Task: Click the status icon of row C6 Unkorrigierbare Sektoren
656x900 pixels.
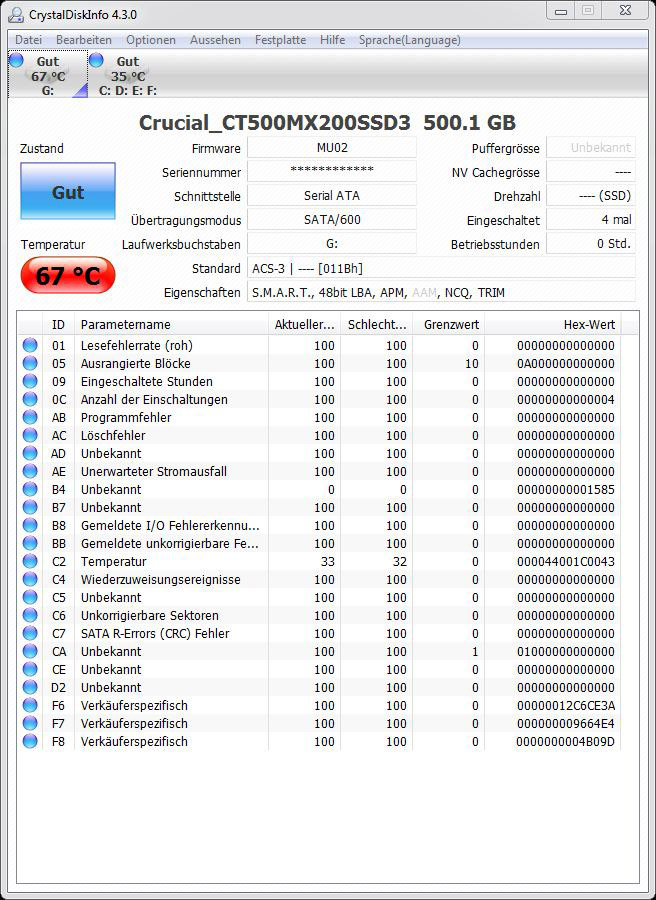Action: coord(30,615)
